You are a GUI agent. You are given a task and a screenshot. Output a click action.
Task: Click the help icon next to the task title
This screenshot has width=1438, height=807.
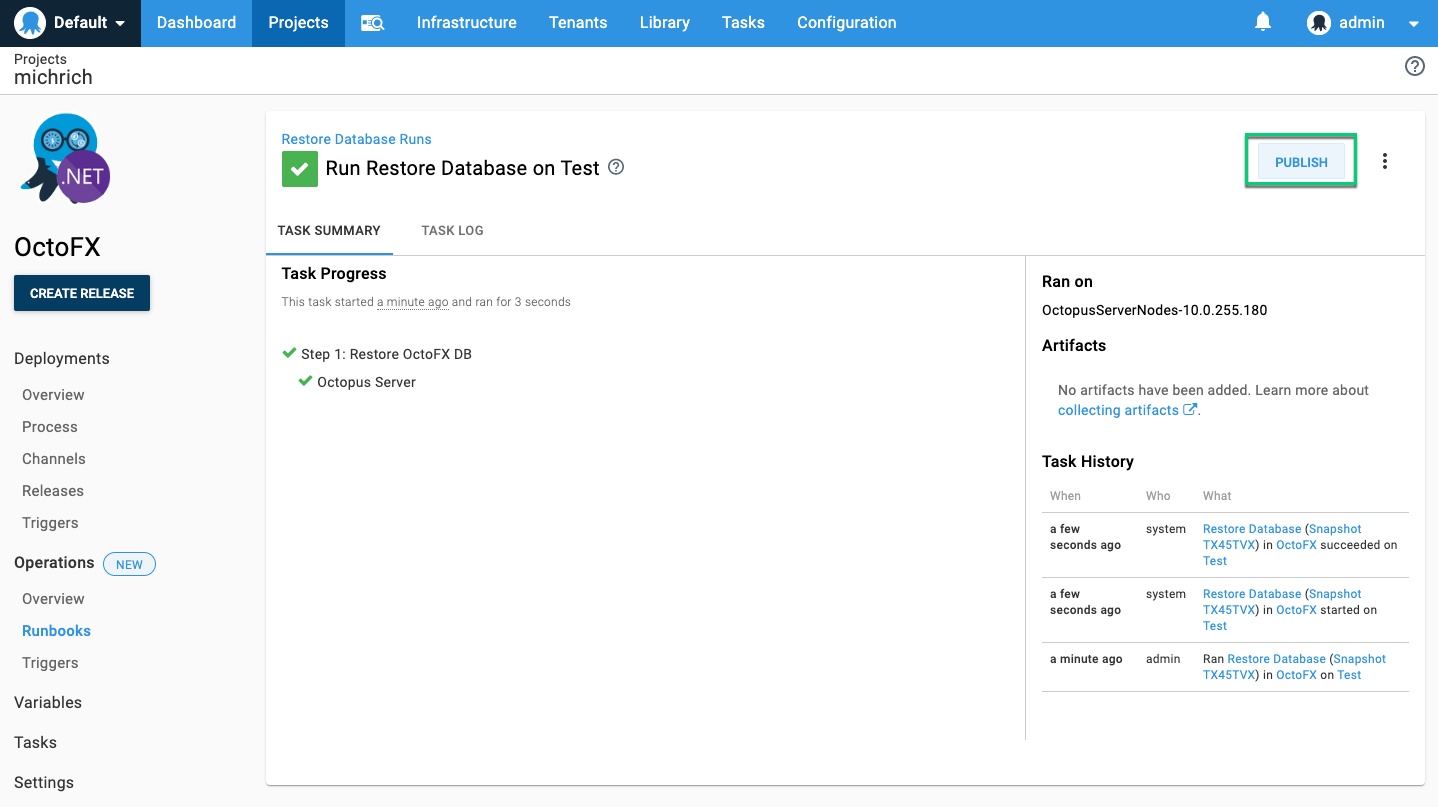click(615, 167)
